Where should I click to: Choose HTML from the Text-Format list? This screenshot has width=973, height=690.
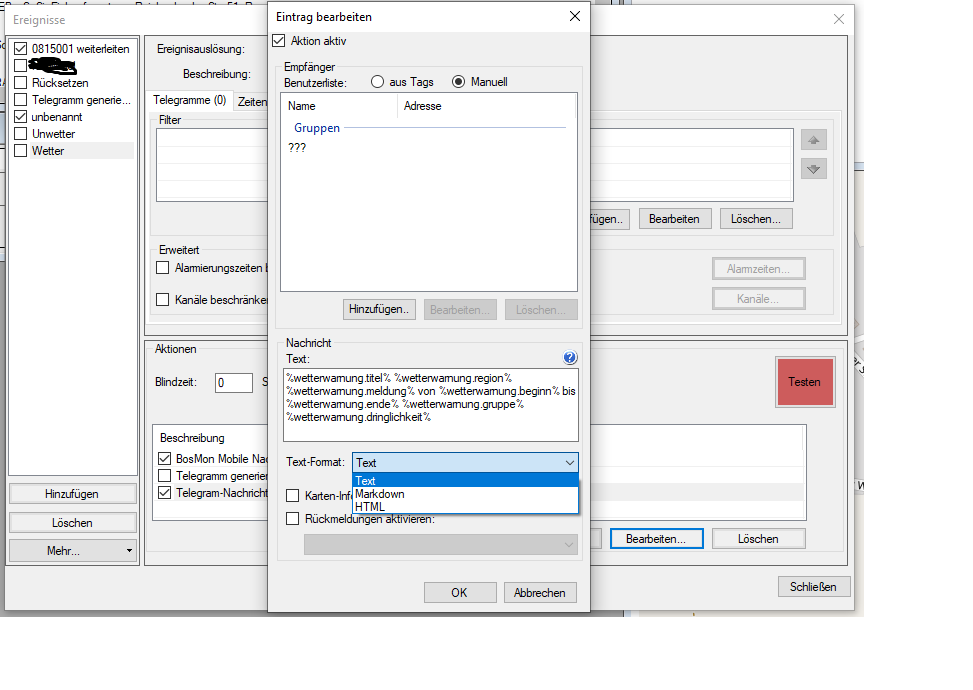pyautogui.click(x=369, y=507)
